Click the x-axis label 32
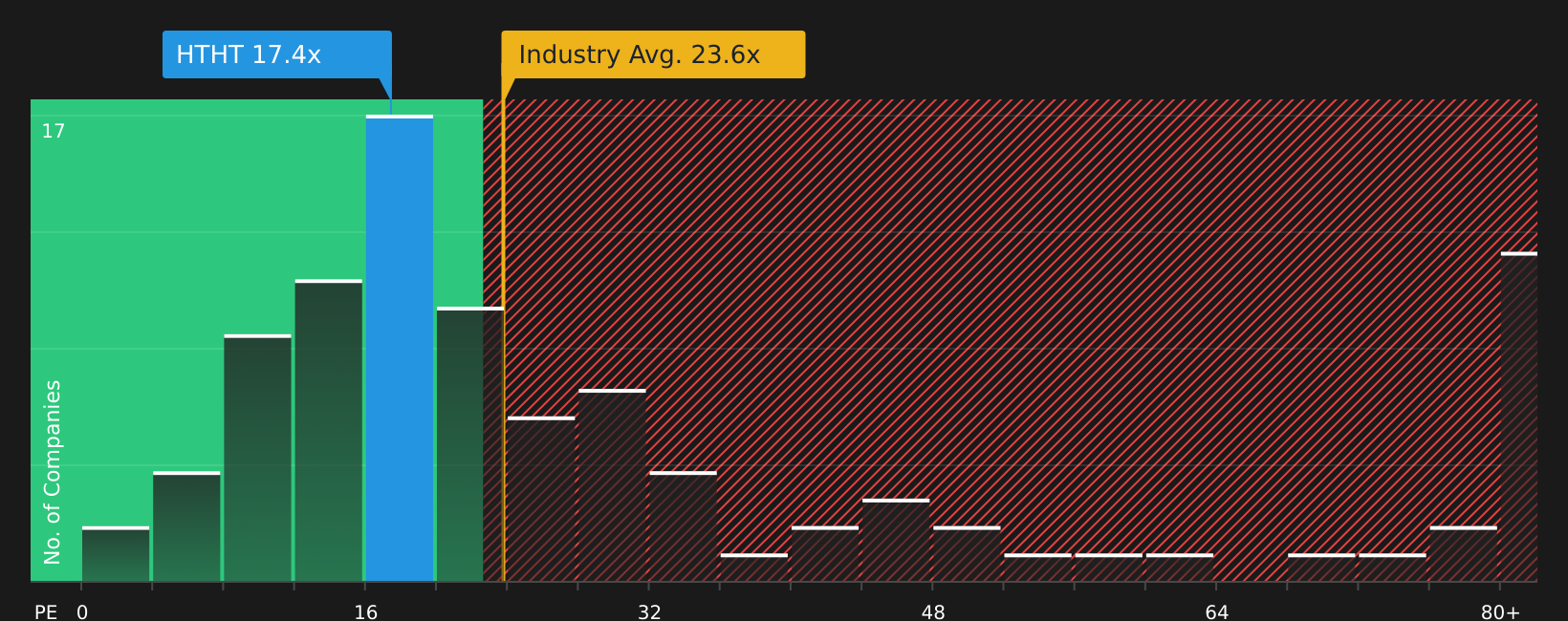 pos(649,611)
